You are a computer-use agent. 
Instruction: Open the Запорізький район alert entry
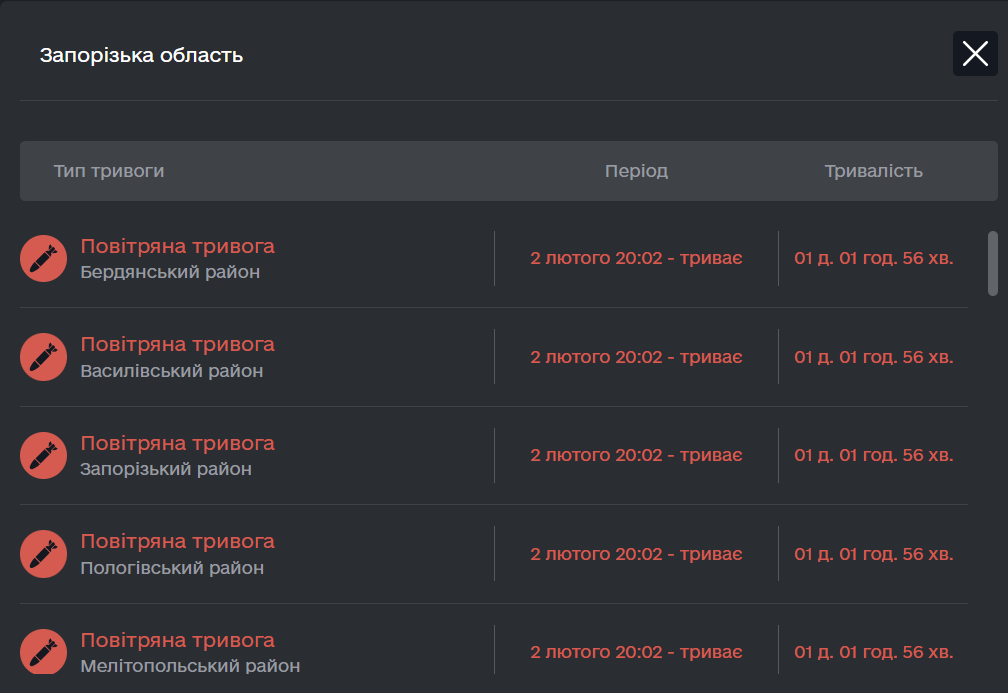click(177, 443)
